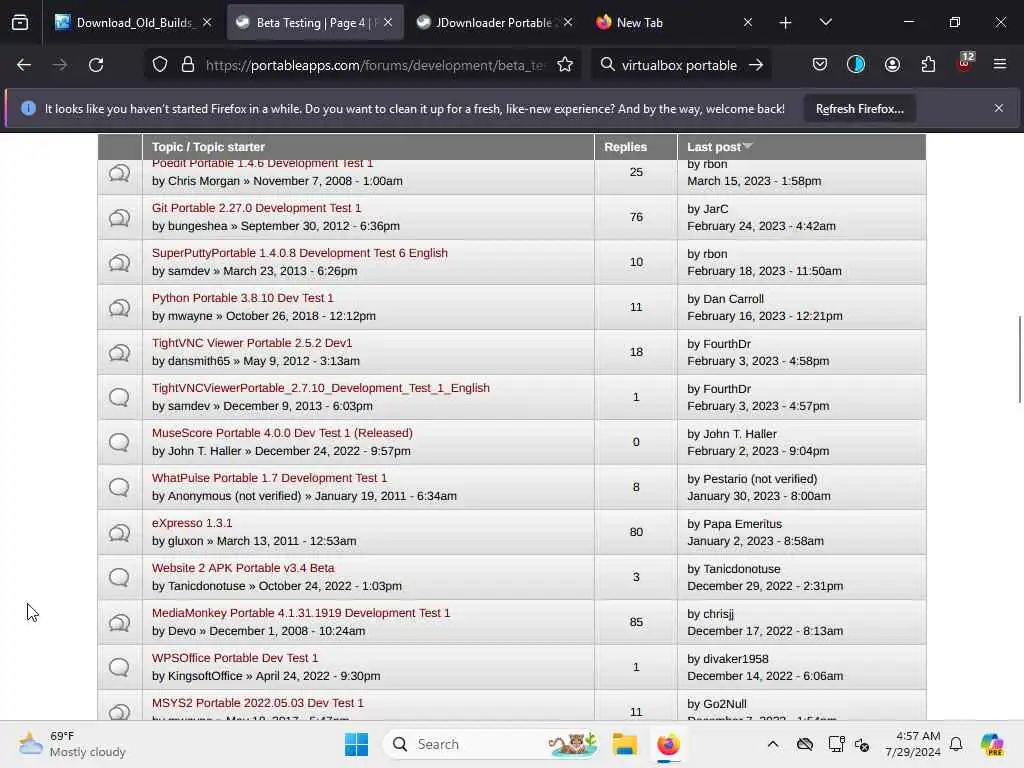Open File Explorer from the taskbar
The image size is (1024, 768).
[x=624, y=744]
